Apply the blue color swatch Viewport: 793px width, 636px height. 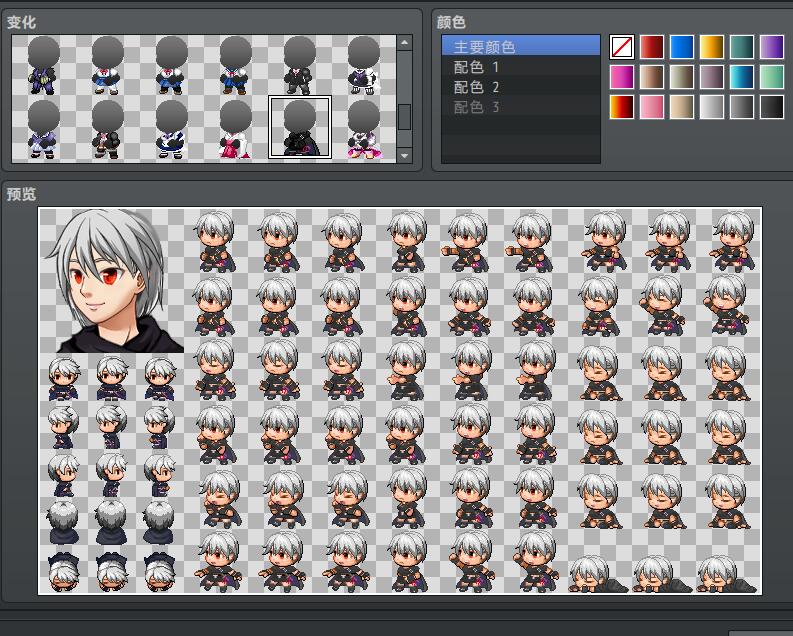point(681,47)
